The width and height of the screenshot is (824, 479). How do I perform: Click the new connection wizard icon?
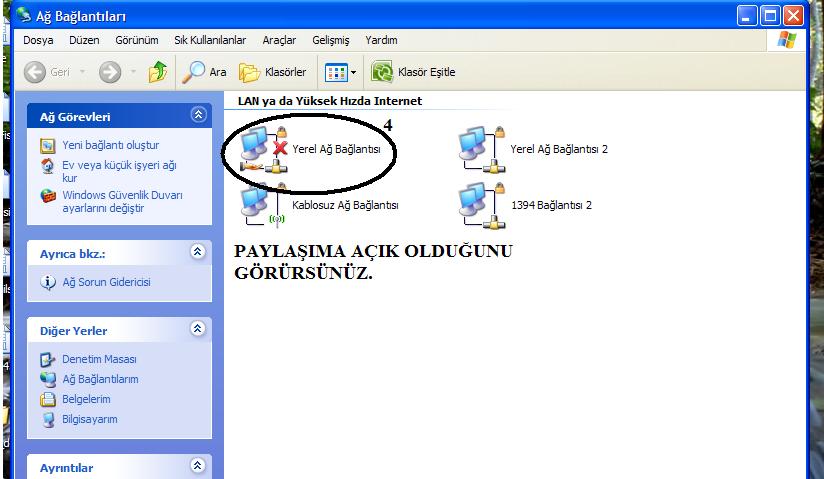[x=48, y=146]
